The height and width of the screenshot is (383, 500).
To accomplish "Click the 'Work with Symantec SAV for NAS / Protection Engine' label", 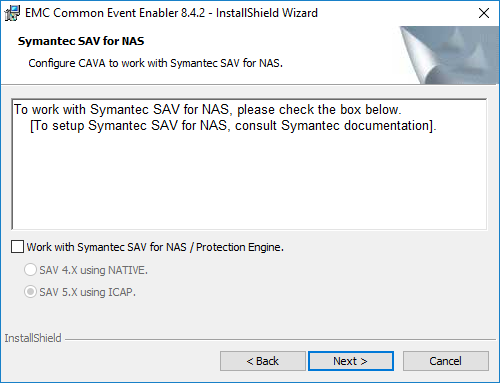I will 155,247.
